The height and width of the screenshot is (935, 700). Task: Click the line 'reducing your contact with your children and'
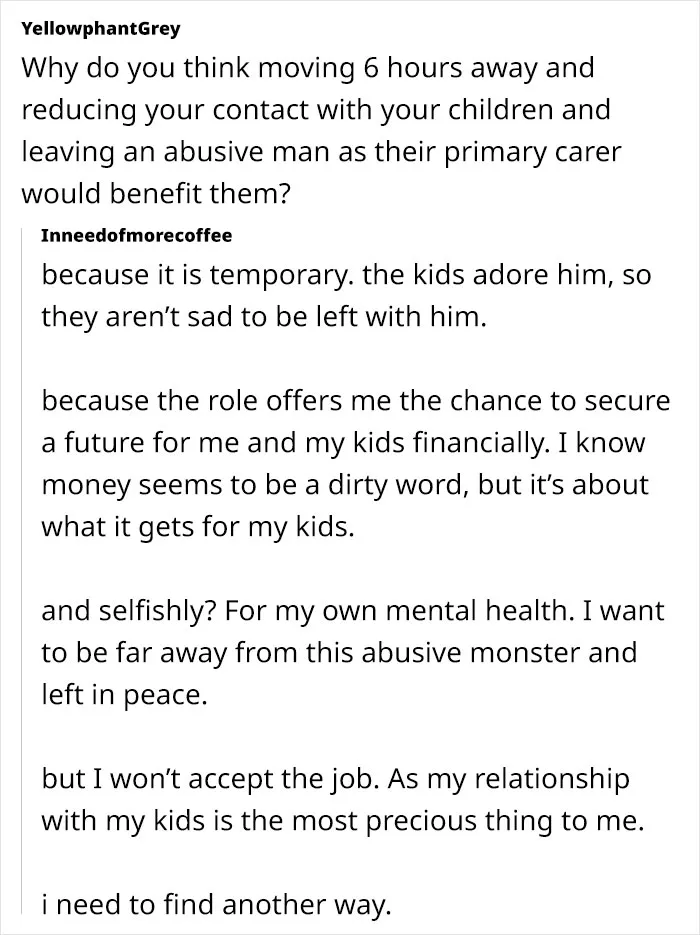[x=316, y=110]
